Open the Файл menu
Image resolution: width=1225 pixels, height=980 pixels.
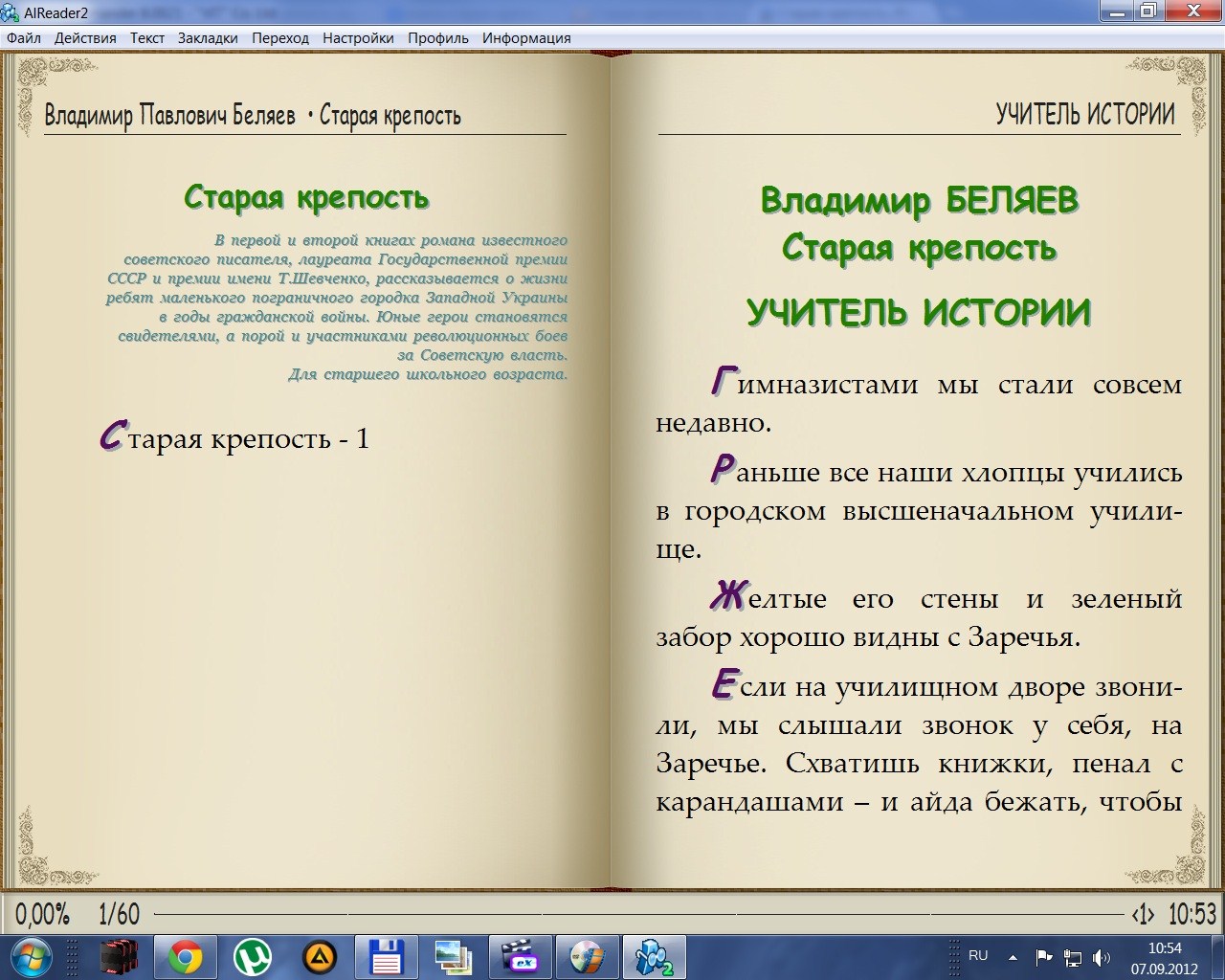24,38
